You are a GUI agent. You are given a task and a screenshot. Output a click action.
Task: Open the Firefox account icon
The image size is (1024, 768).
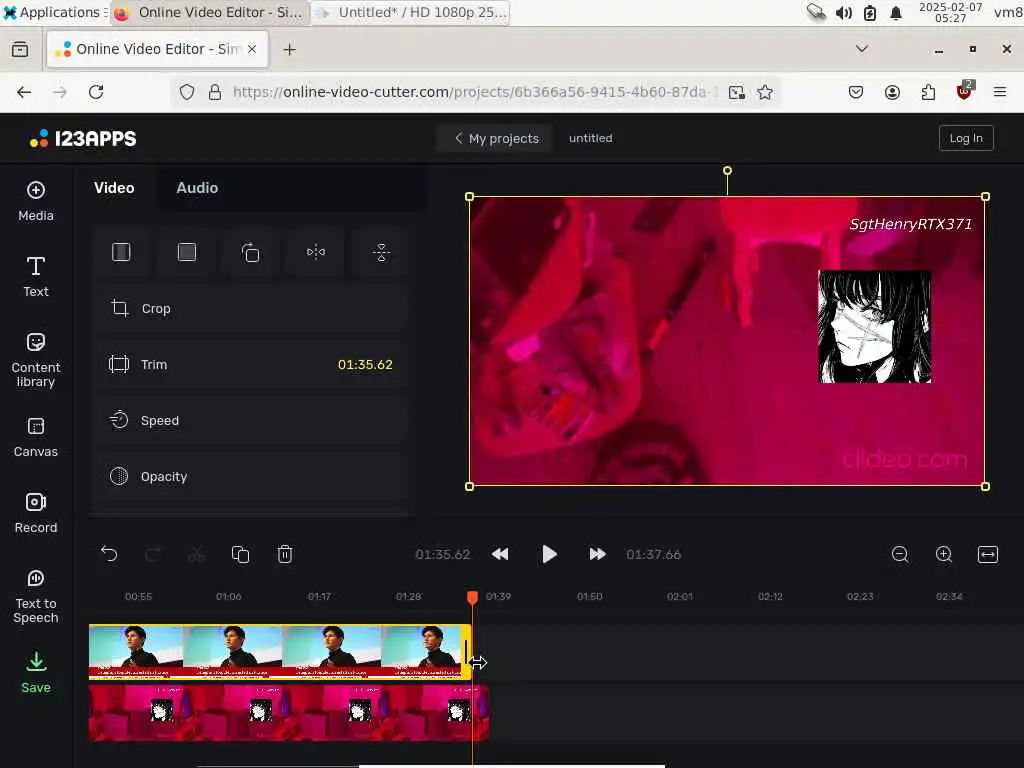(892, 92)
